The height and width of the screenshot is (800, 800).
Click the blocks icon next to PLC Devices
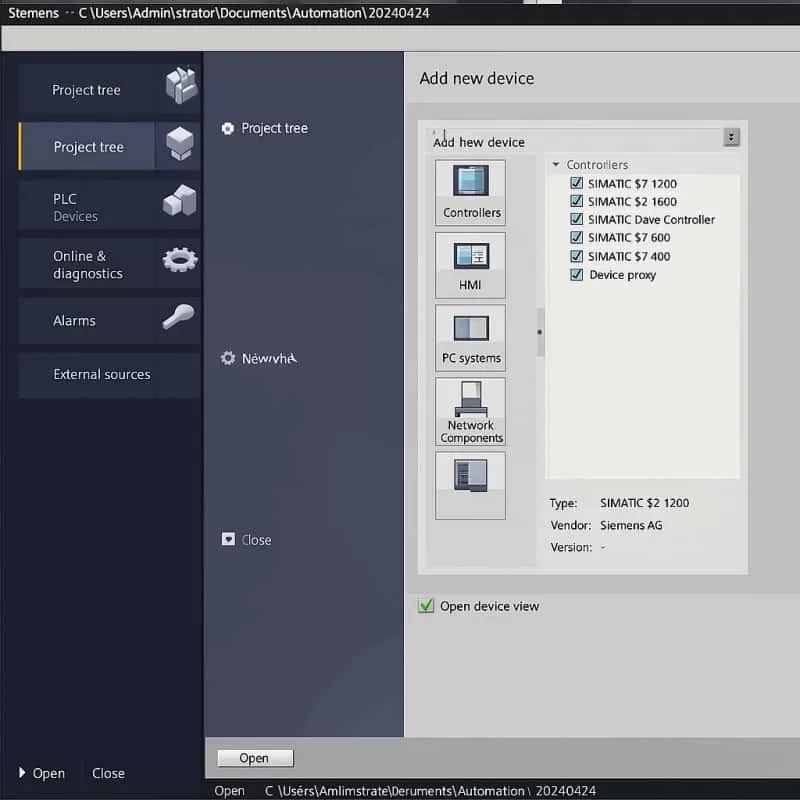tap(180, 201)
